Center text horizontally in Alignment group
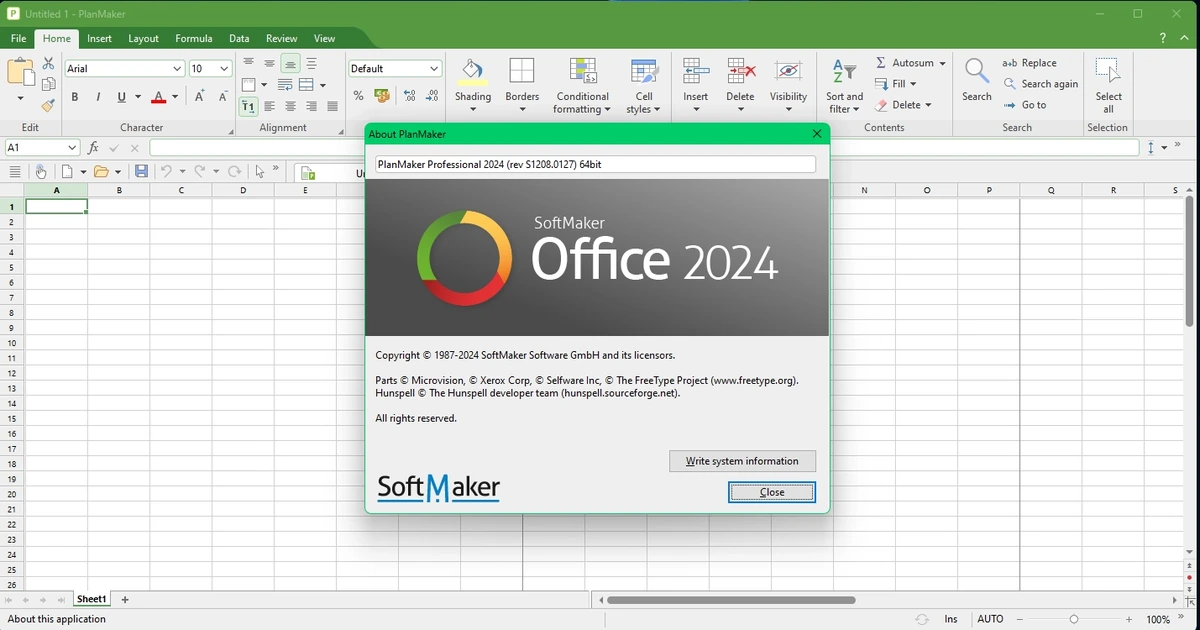Screen dimensions: 1200x630 coord(291,106)
